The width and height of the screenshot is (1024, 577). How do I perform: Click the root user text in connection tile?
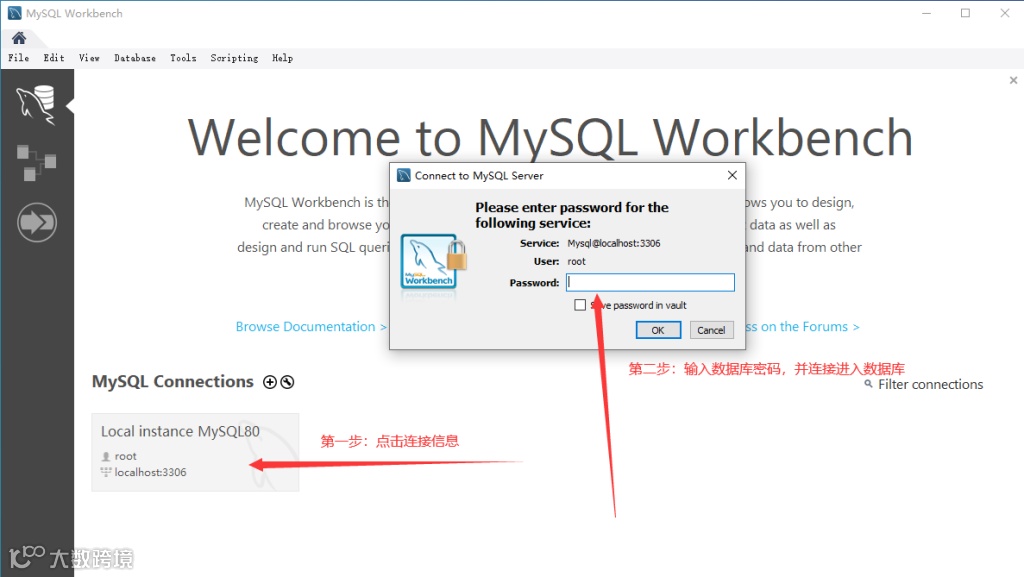[x=125, y=456]
